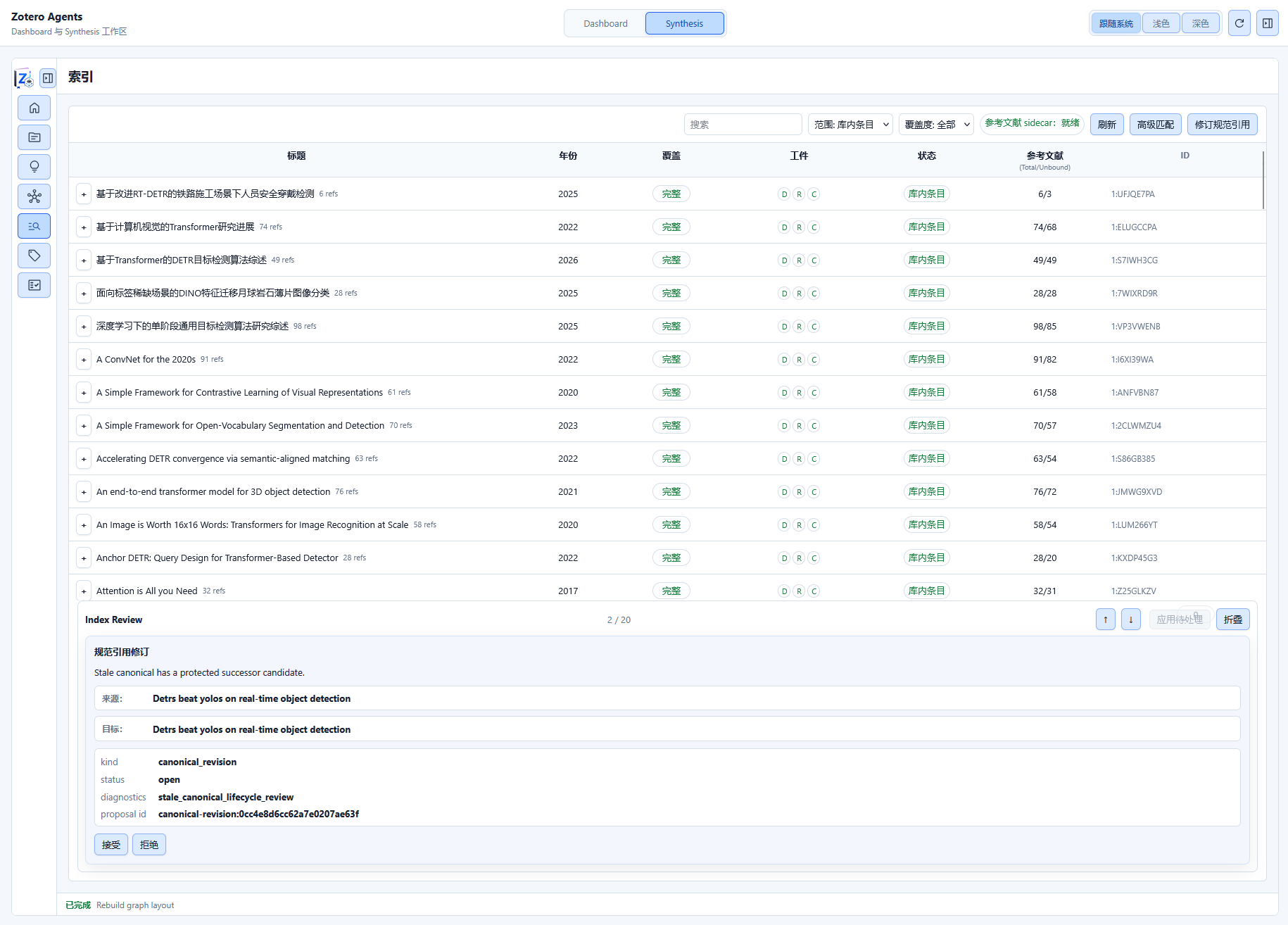Sort by 状态 column header
Image resolution: width=1288 pixels, height=925 pixels.
(x=926, y=156)
